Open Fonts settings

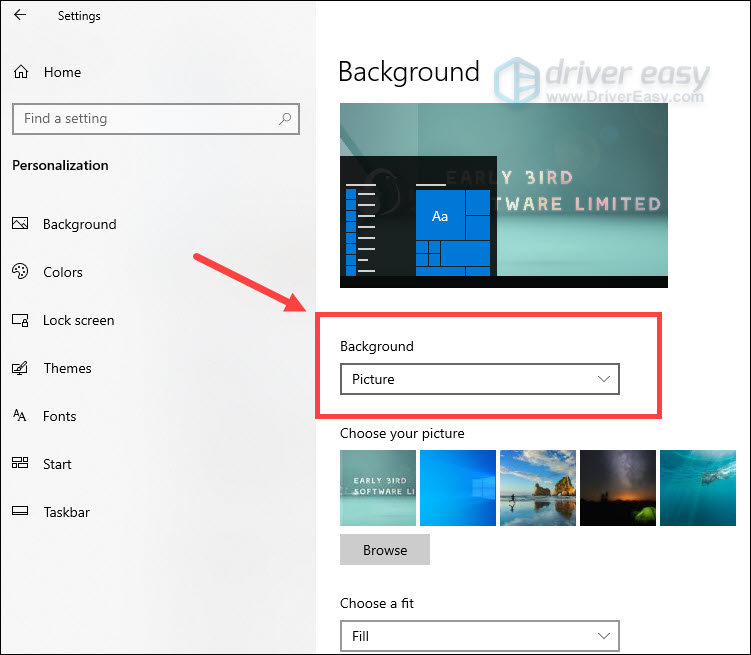[59, 416]
